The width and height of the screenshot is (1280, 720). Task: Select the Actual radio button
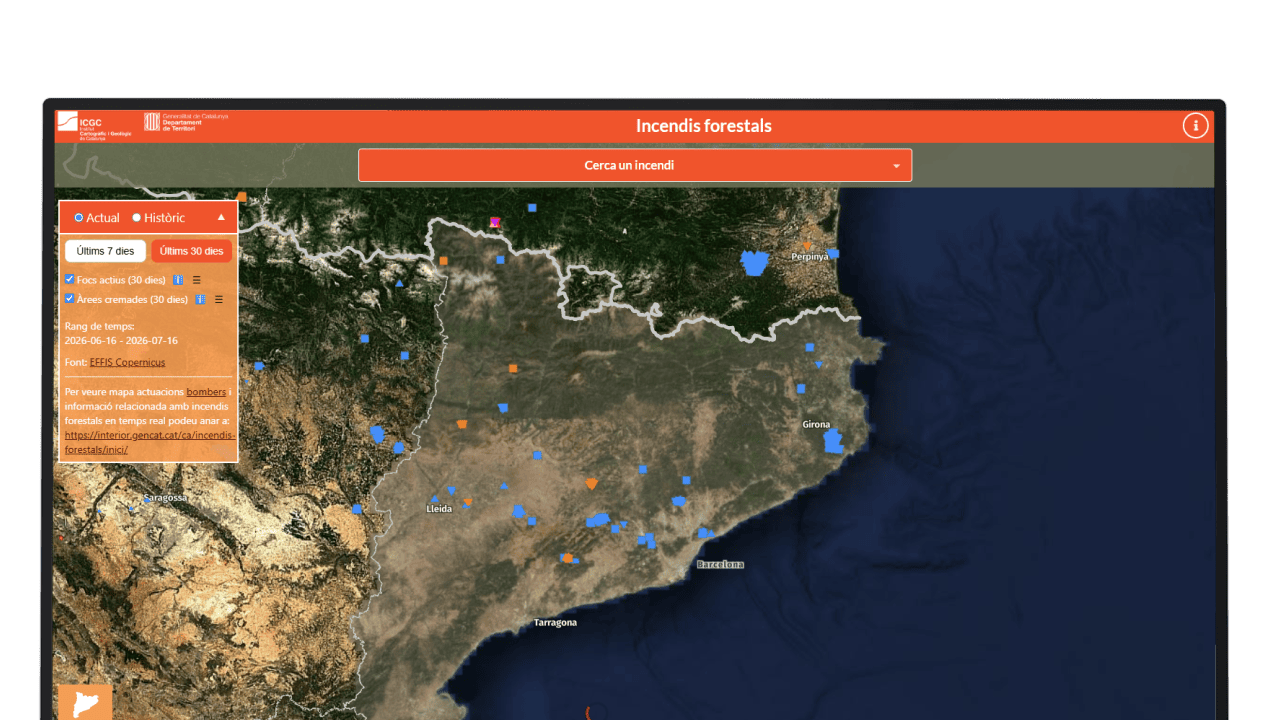79,218
